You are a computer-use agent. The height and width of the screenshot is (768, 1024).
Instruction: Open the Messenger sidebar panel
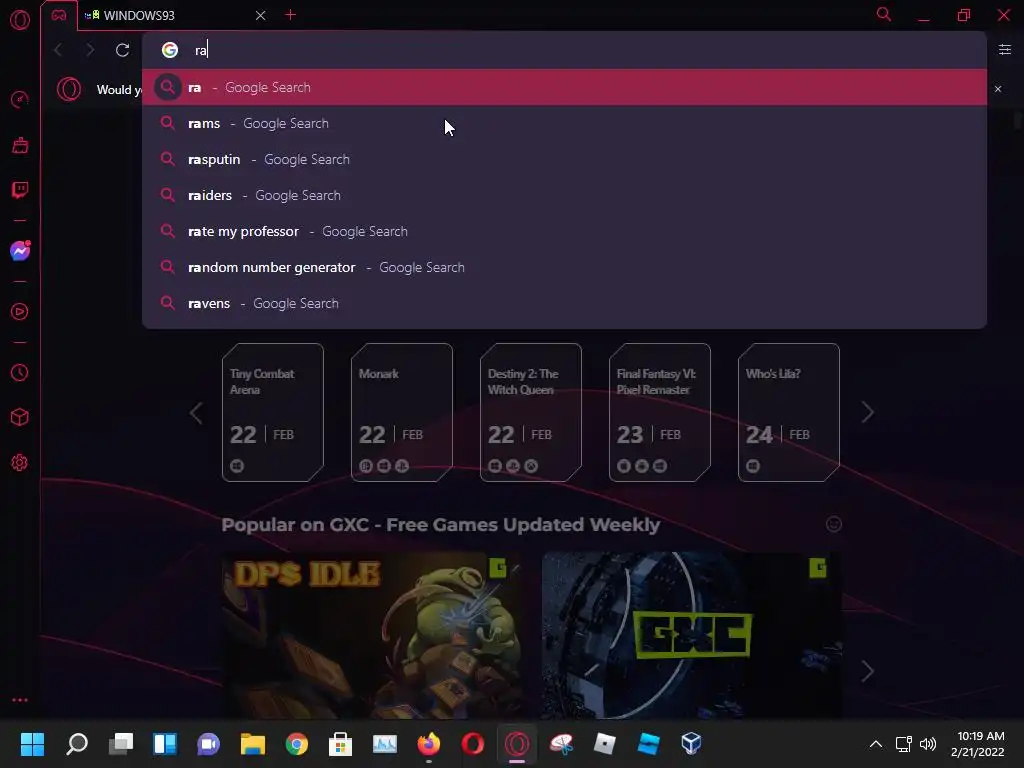click(x=20, y=251)
